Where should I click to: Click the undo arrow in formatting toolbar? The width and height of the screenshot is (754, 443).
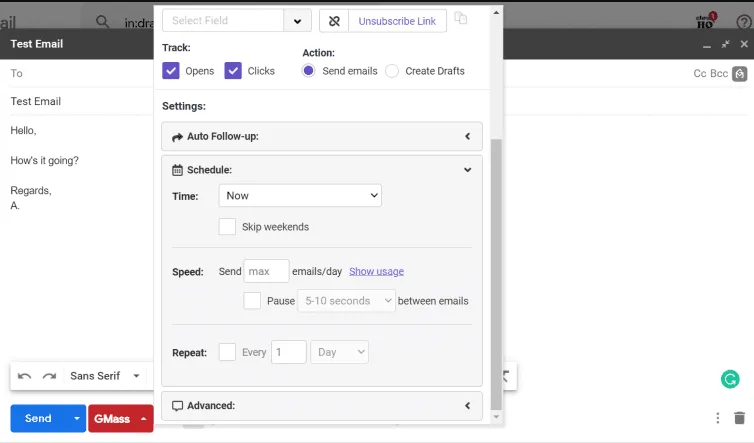point(25,376)
